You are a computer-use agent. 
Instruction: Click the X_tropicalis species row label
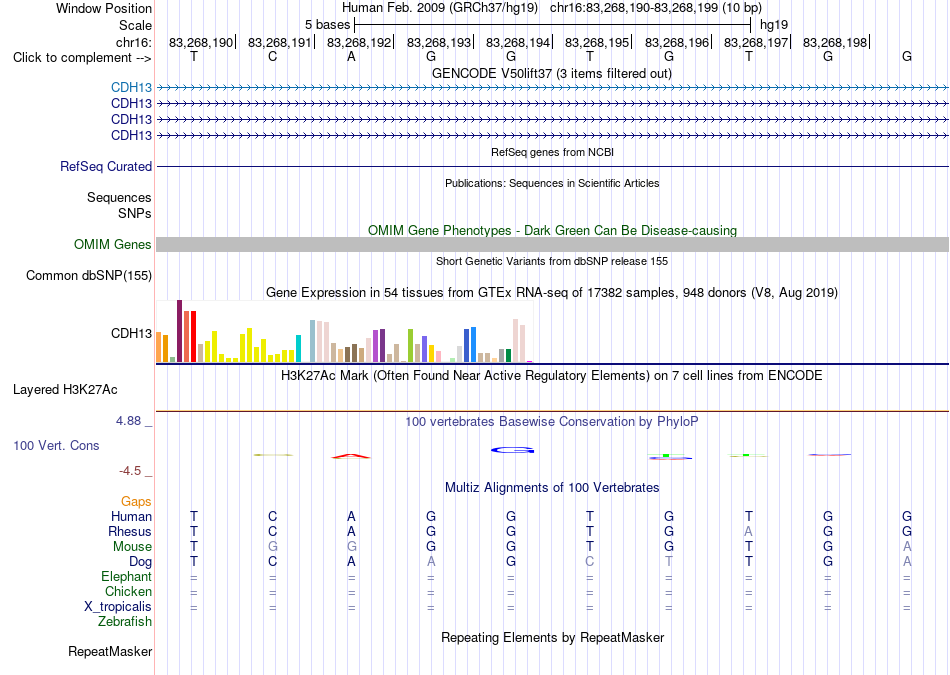(x=118, y=607)
